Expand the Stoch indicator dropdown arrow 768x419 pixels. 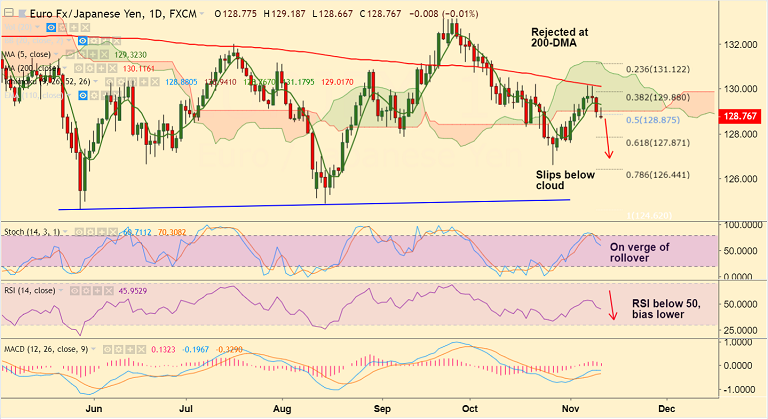(65, 231)
